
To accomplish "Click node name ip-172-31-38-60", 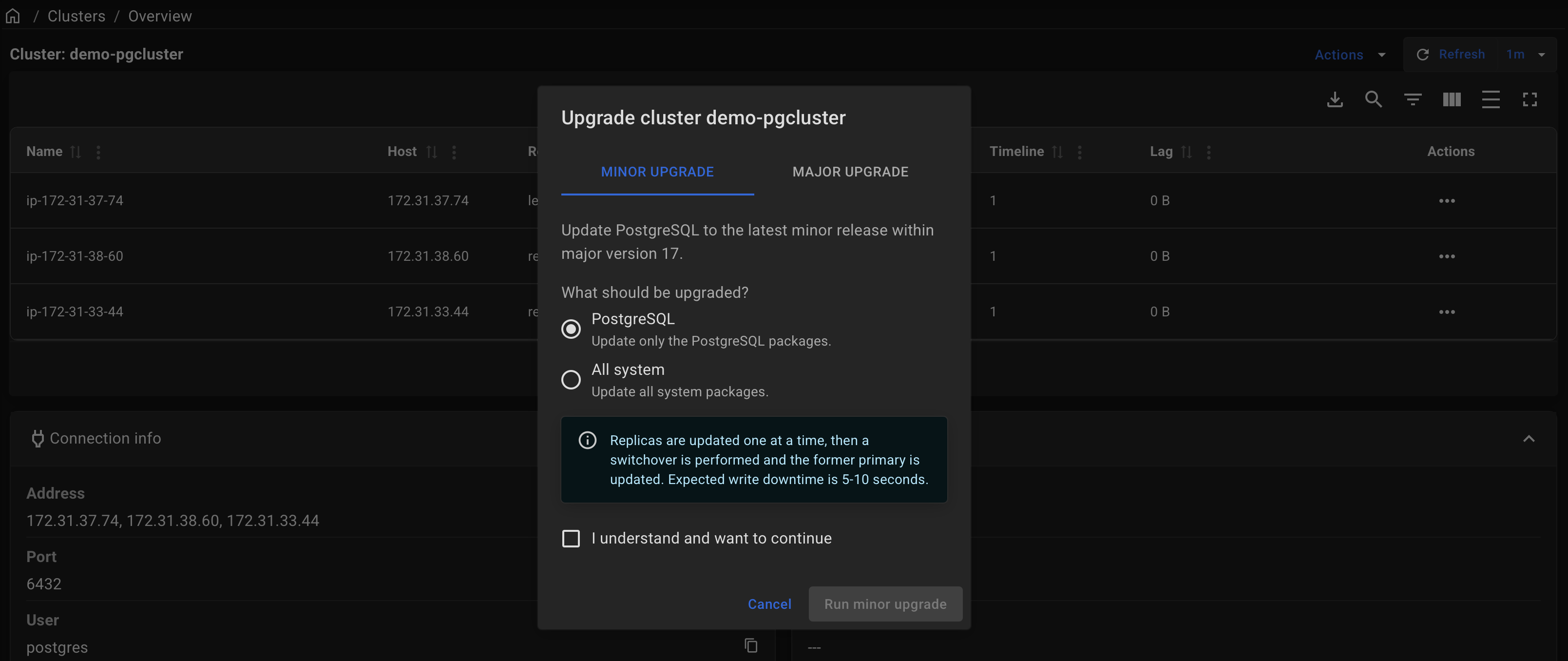I will (75, 256).
